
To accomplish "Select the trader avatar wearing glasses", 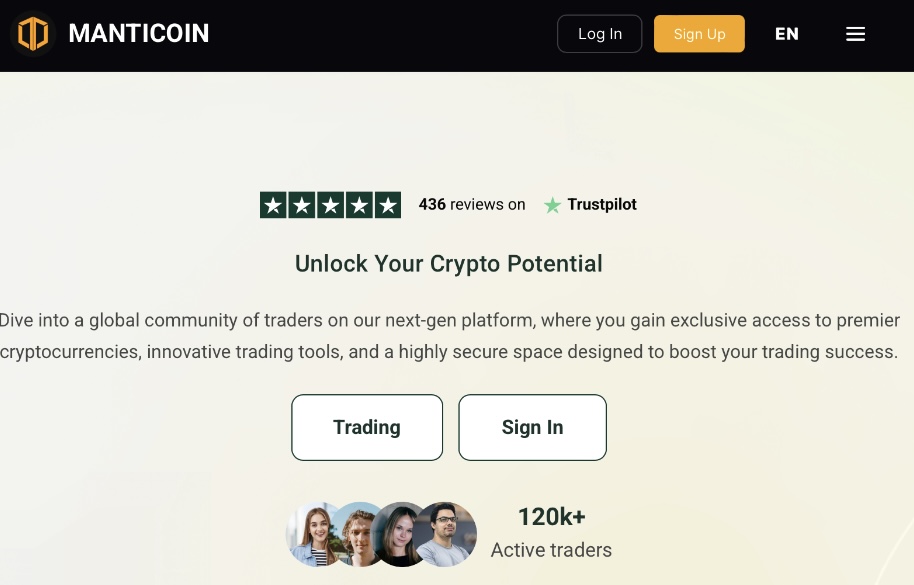I will (x=447, y=534).
